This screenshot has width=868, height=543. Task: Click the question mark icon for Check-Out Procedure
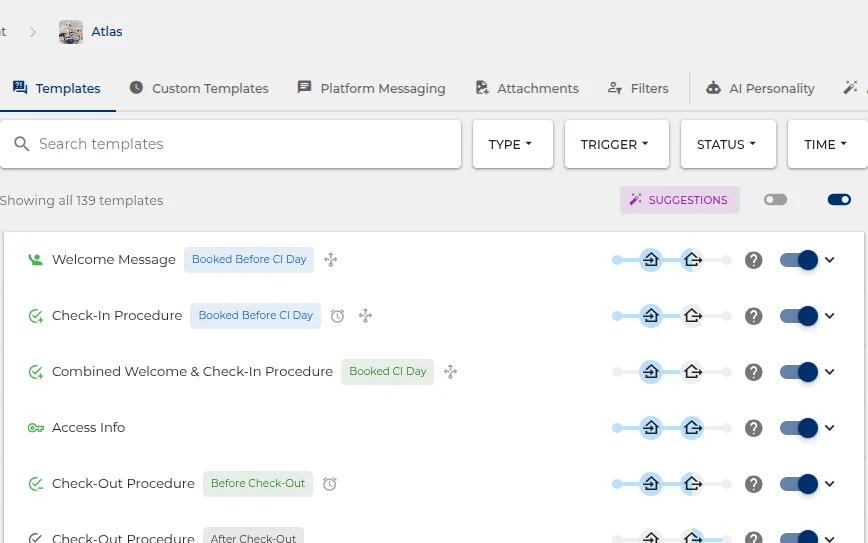point(753,484)
